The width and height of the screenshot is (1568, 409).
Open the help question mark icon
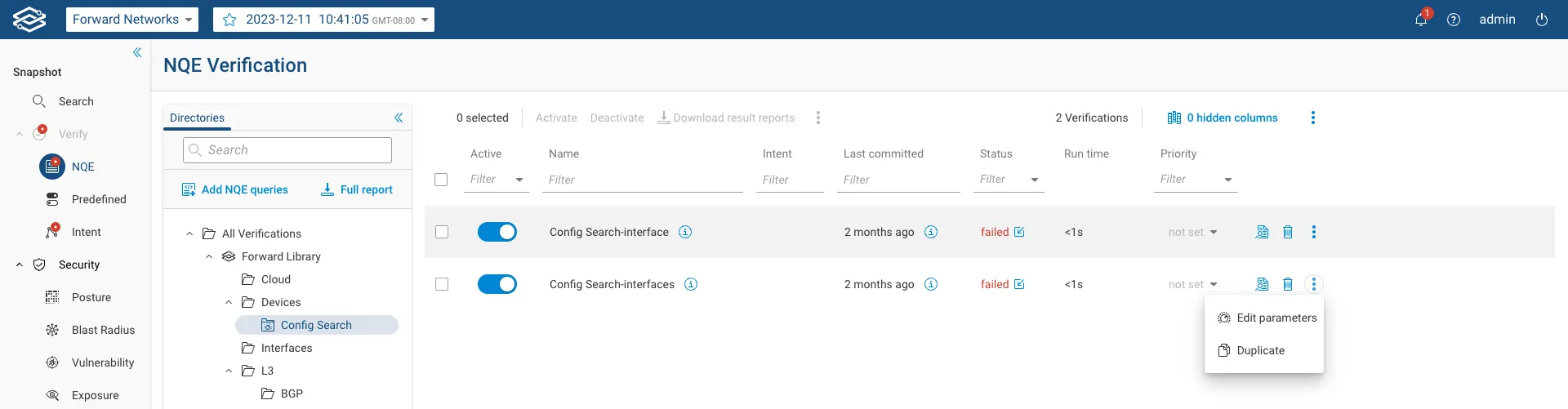pyautogui.click(x=1454, y=20)
